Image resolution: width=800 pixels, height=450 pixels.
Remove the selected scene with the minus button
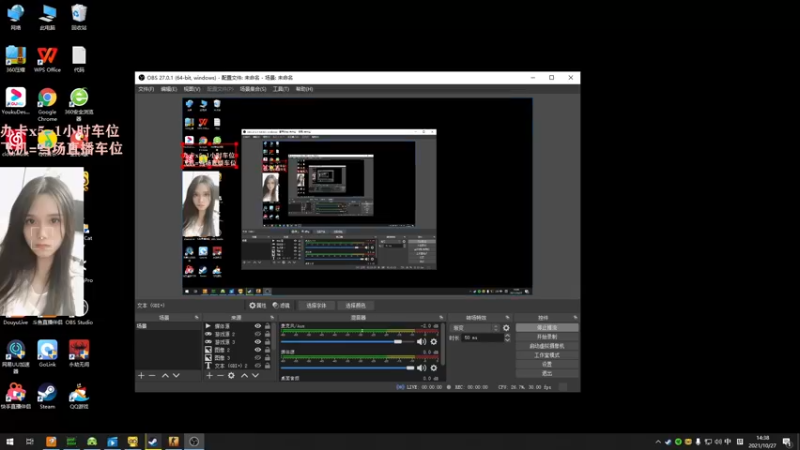coord(152,376)
